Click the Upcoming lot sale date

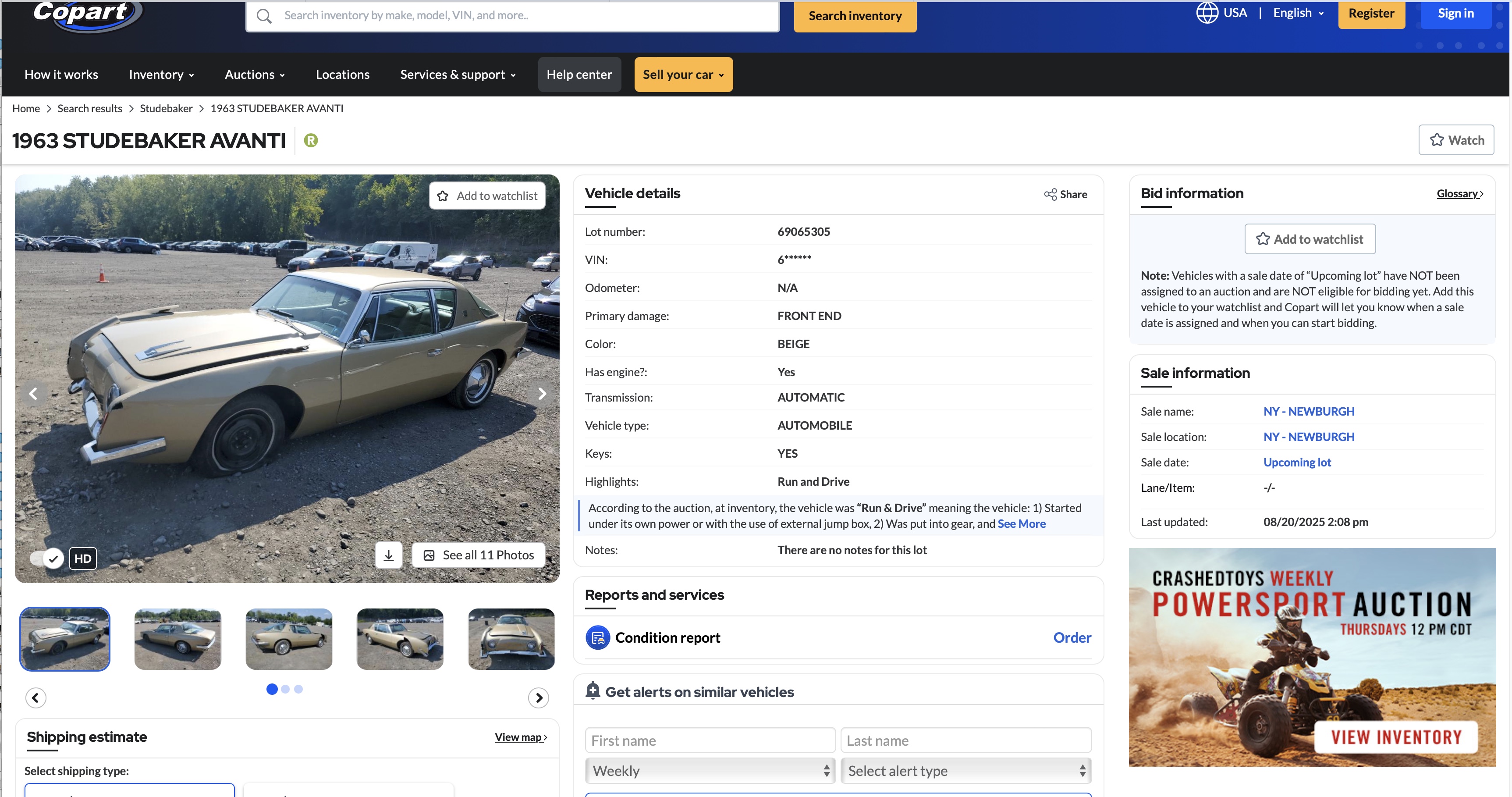pos(1297,462)
